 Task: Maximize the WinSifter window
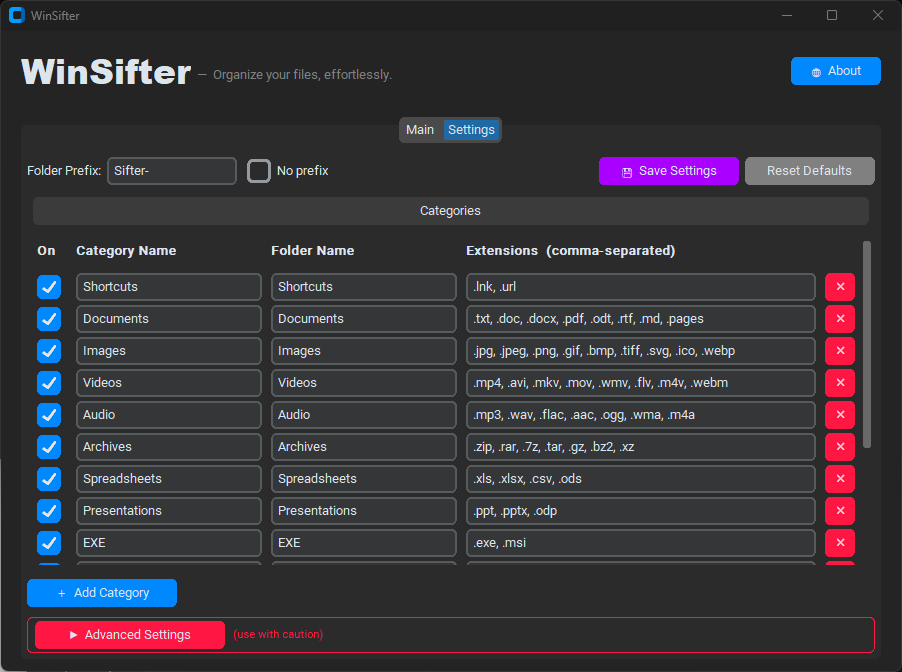click(x=832, y=16)
